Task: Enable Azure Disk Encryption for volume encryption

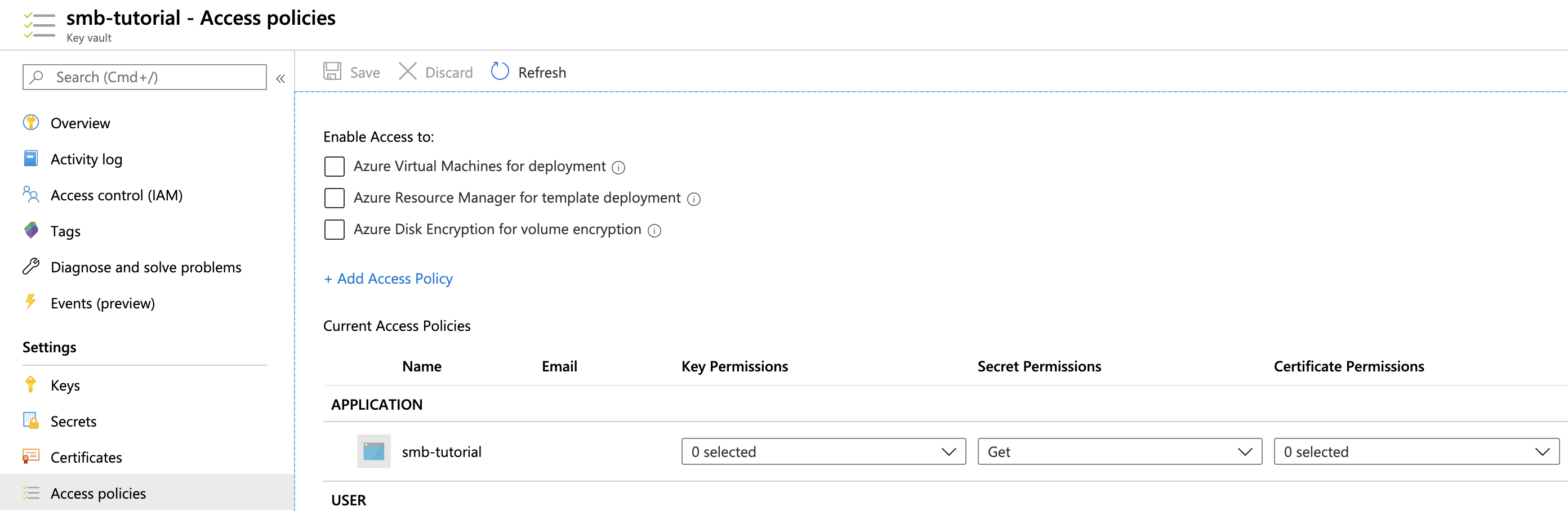Action: (334, 230)
